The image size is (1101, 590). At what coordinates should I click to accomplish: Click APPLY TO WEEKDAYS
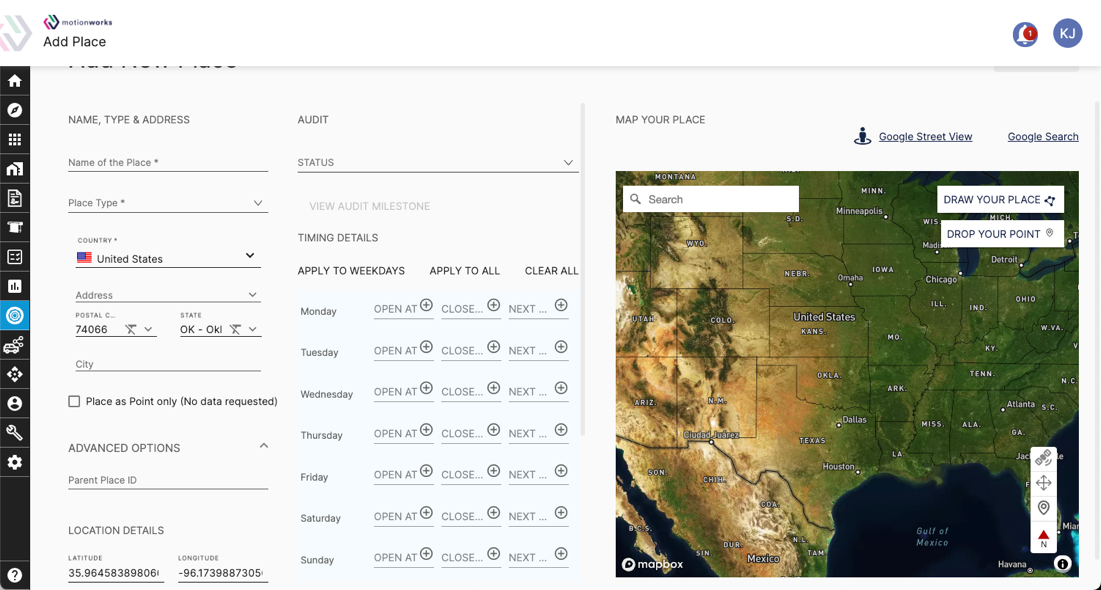click(351, 270)
